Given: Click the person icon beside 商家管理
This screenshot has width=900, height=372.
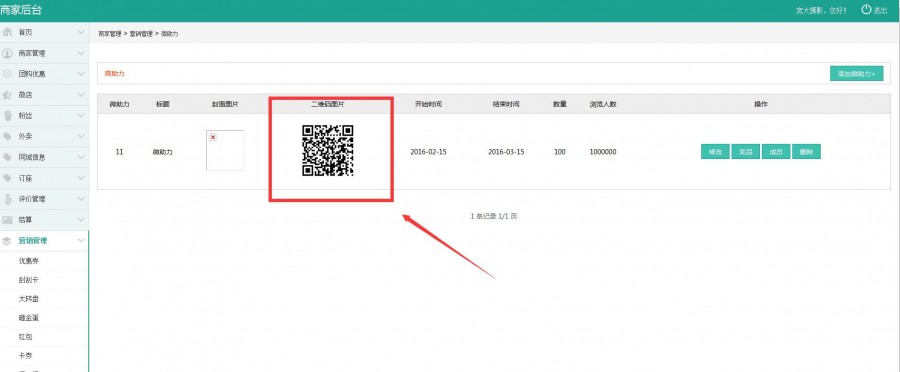Looking at the screenshot, I should pyautogui.click(x=7, y=53).
